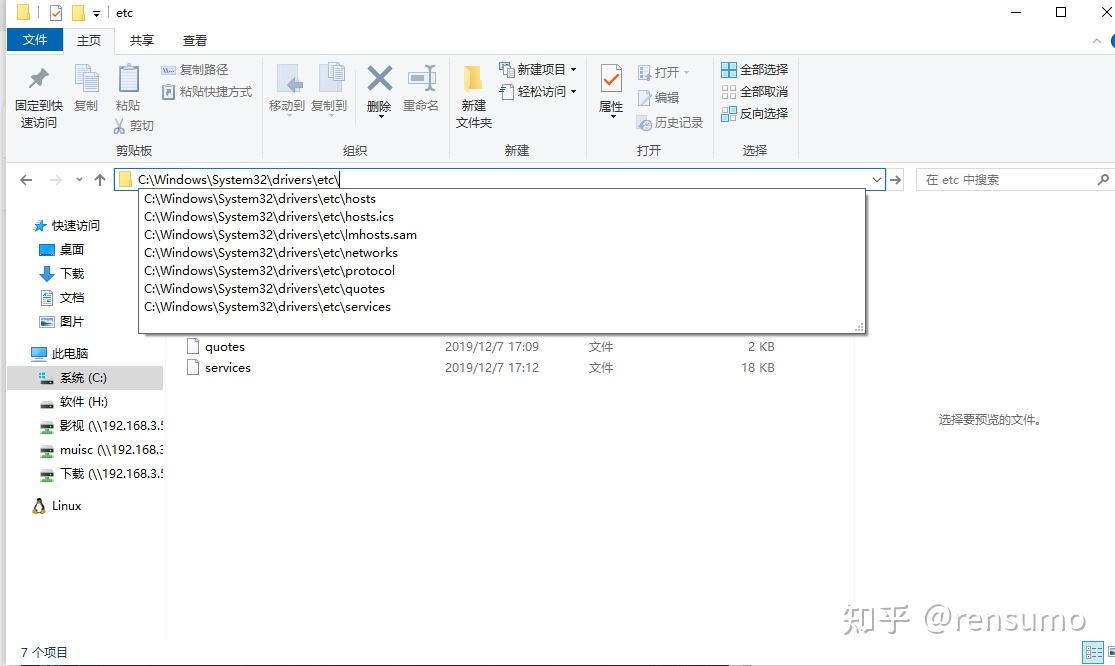Select Software (H:) drive
The image size is (1115, 666).
(x=74, y=402)
